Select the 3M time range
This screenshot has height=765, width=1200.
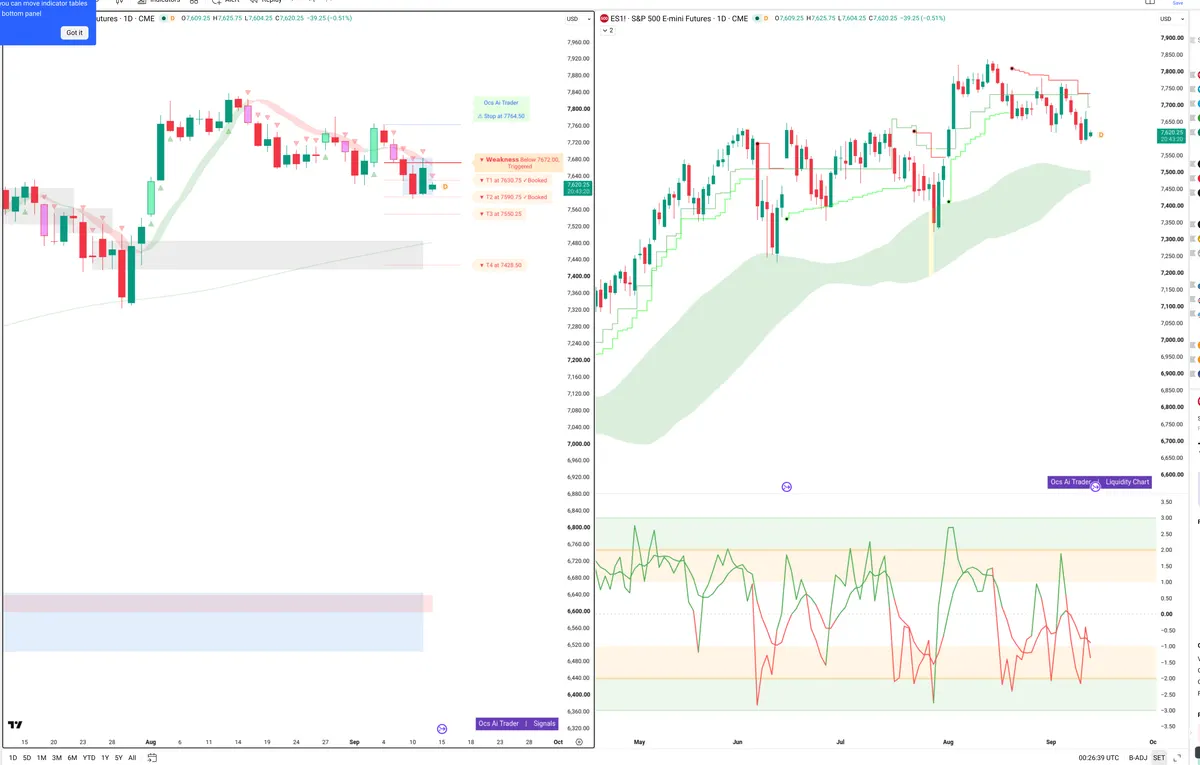coord(57,758)
